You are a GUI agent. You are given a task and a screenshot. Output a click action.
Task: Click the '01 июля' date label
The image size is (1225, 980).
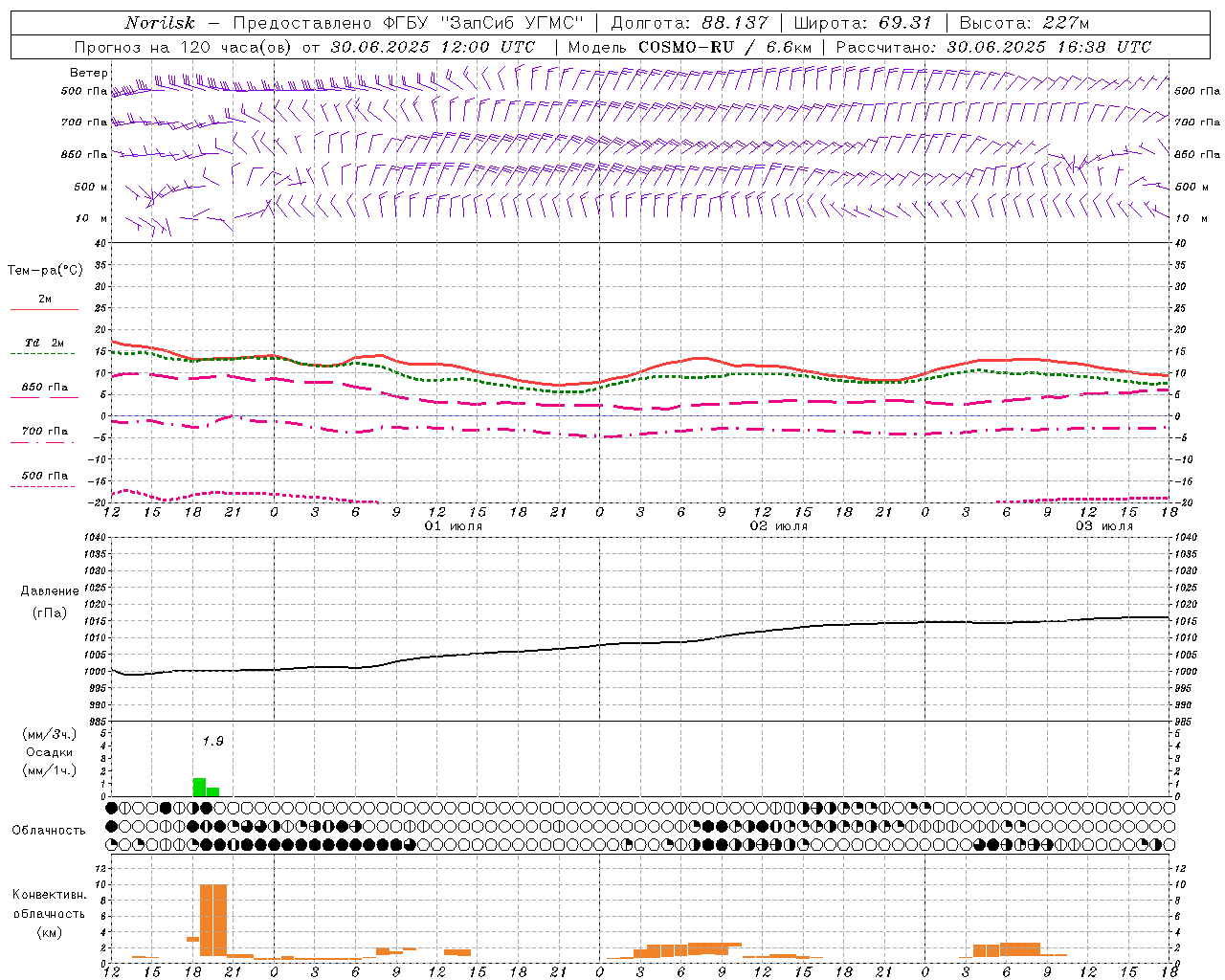pyautogui.click(x=454, y=526)
